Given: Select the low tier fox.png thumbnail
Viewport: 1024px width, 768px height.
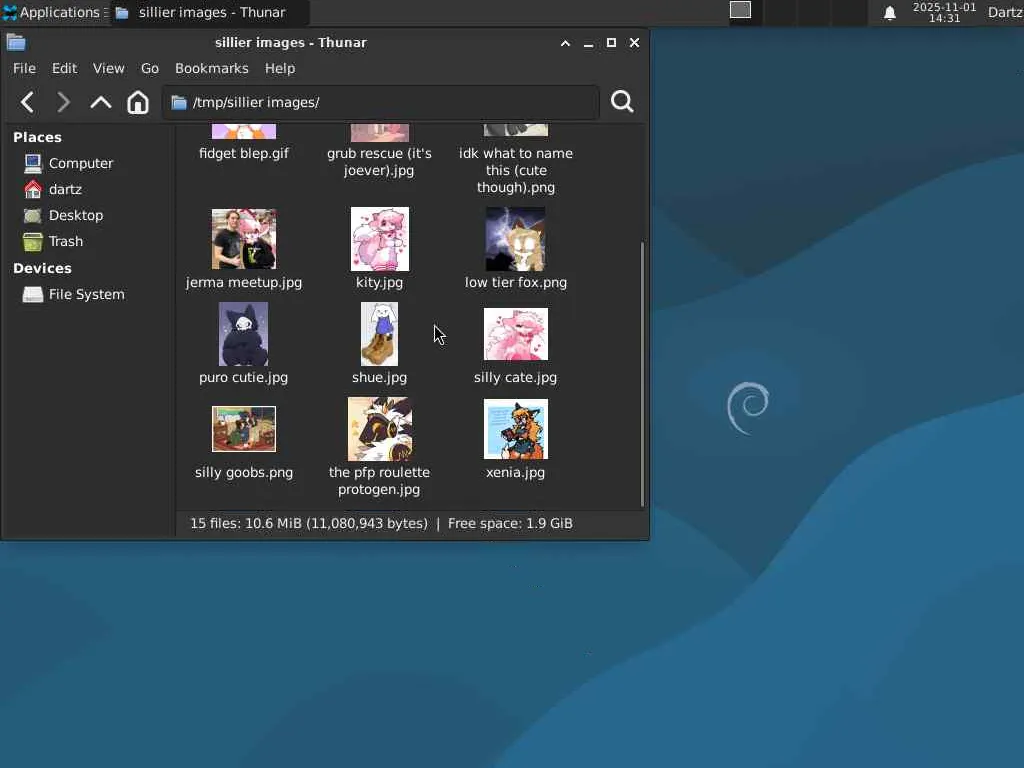Looking at the screenshot, I should [x=515, y=239].
